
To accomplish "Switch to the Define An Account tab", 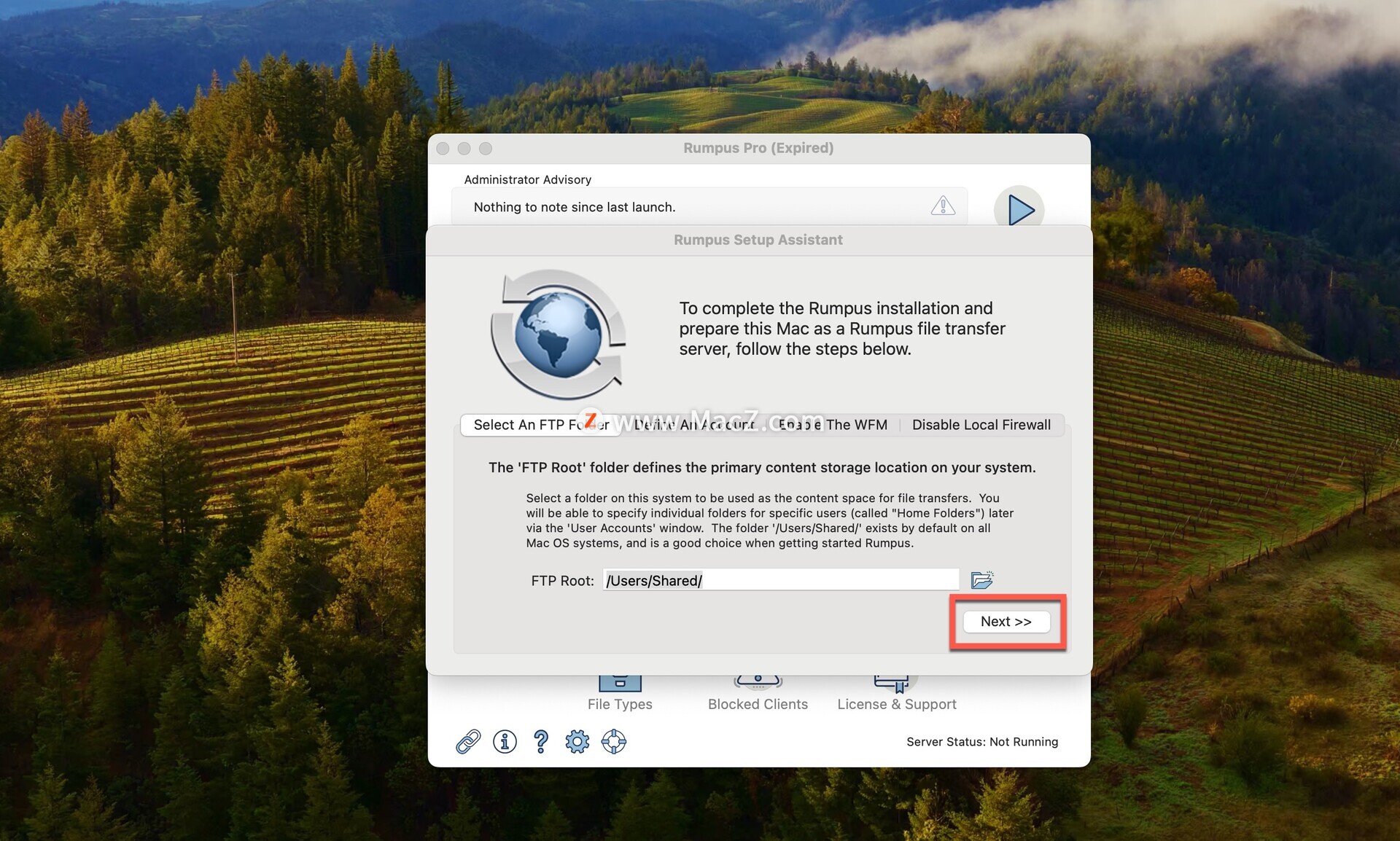I will point(694,425).
